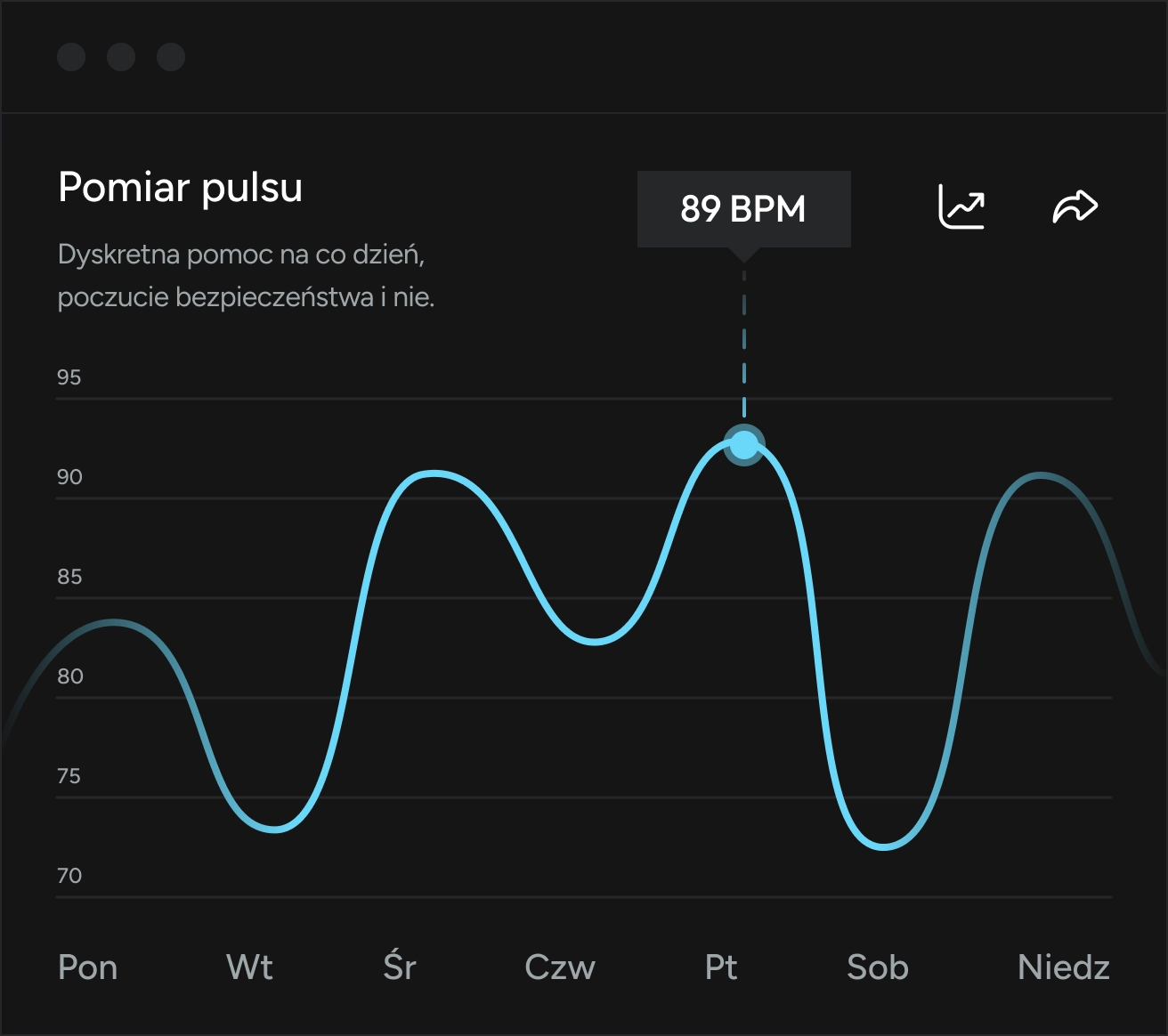This screenshot has width=1168, height=1036.
Task: Select the Niedz day label
Action: coord(1062,967)
